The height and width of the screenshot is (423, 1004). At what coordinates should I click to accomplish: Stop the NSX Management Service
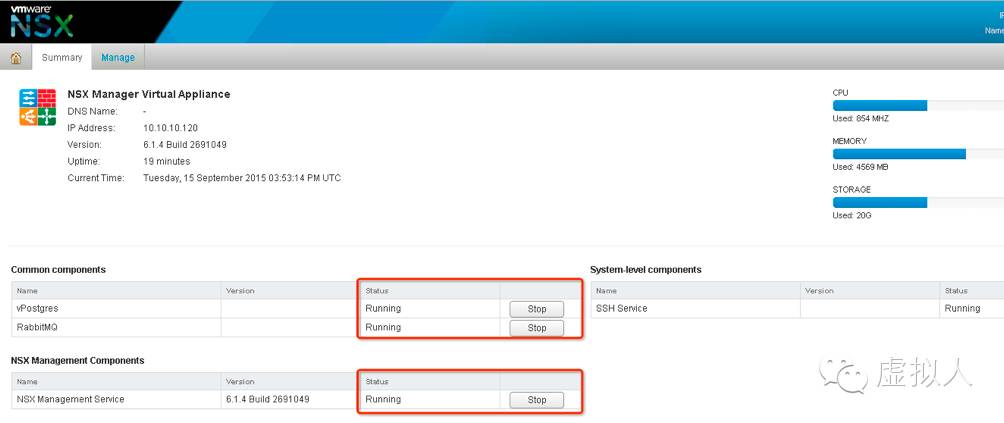(x=537, y=400)
